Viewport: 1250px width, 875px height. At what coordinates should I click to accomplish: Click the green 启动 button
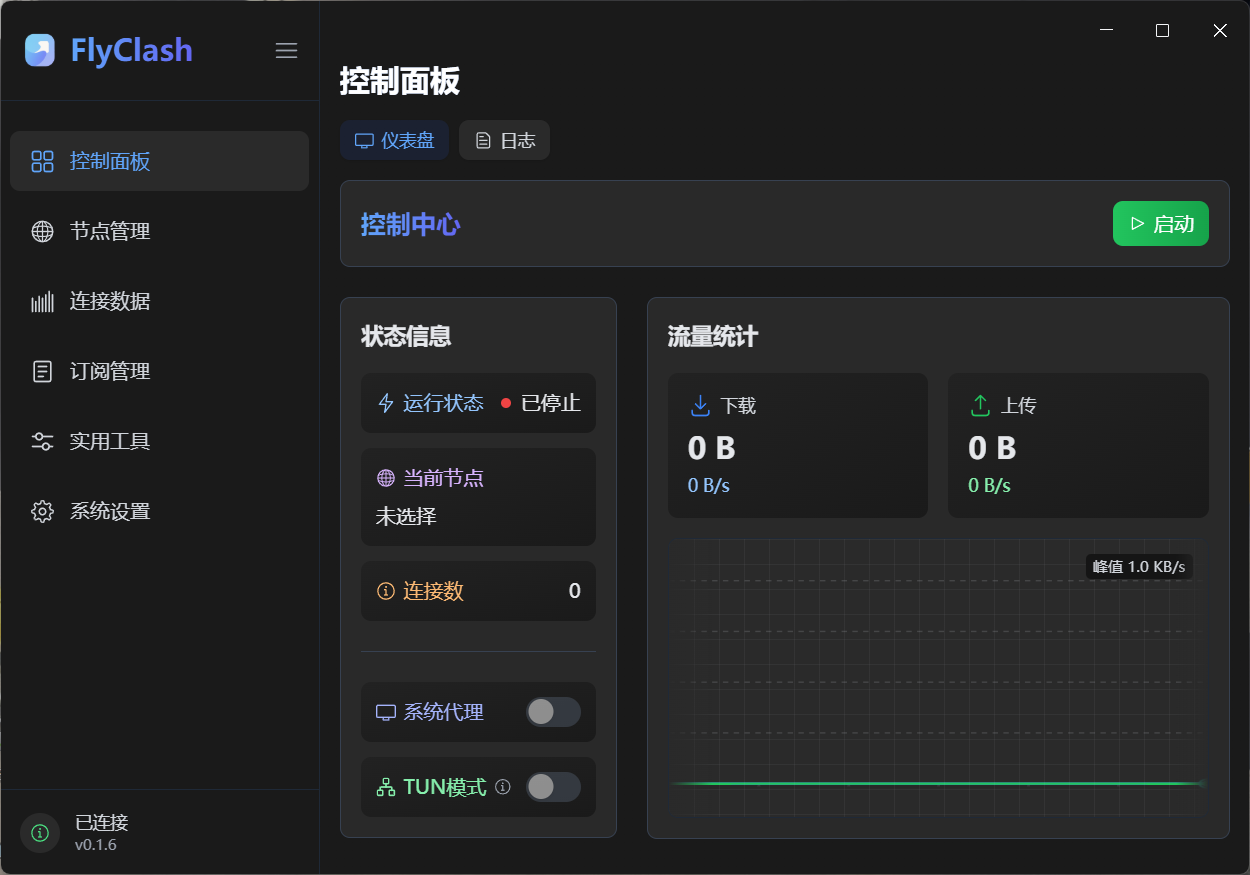[1161, 224]
